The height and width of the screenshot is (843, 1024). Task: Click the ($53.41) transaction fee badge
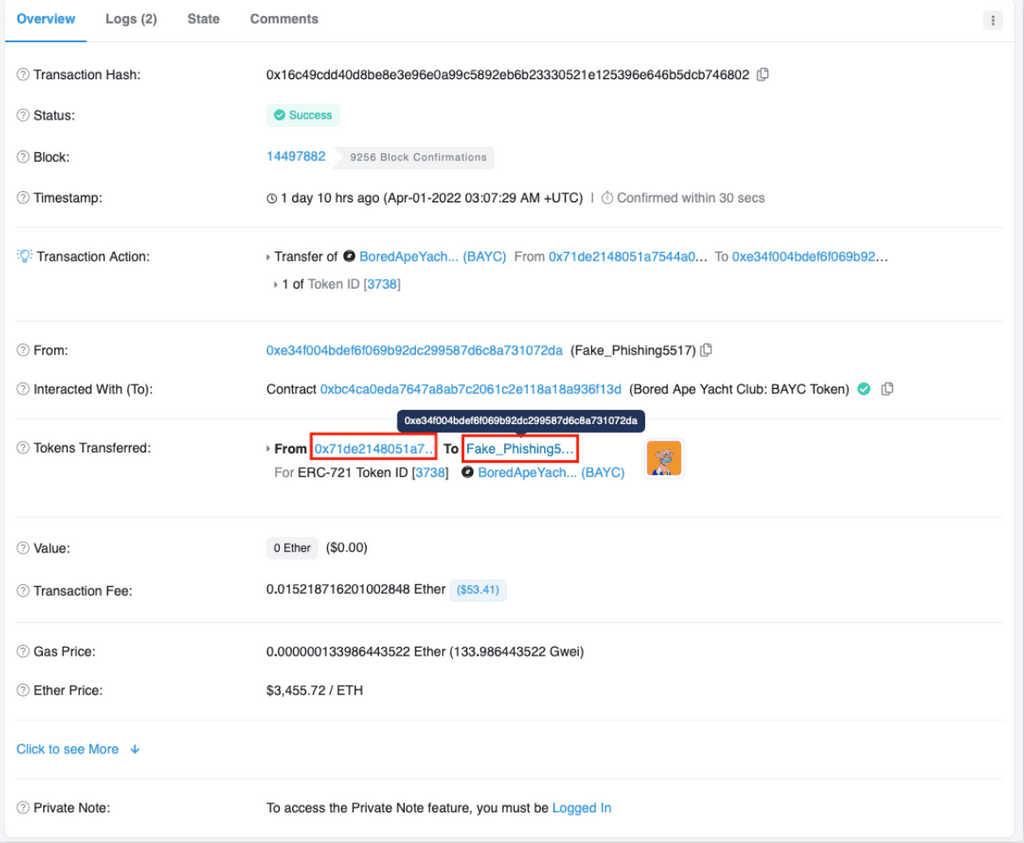477,590
